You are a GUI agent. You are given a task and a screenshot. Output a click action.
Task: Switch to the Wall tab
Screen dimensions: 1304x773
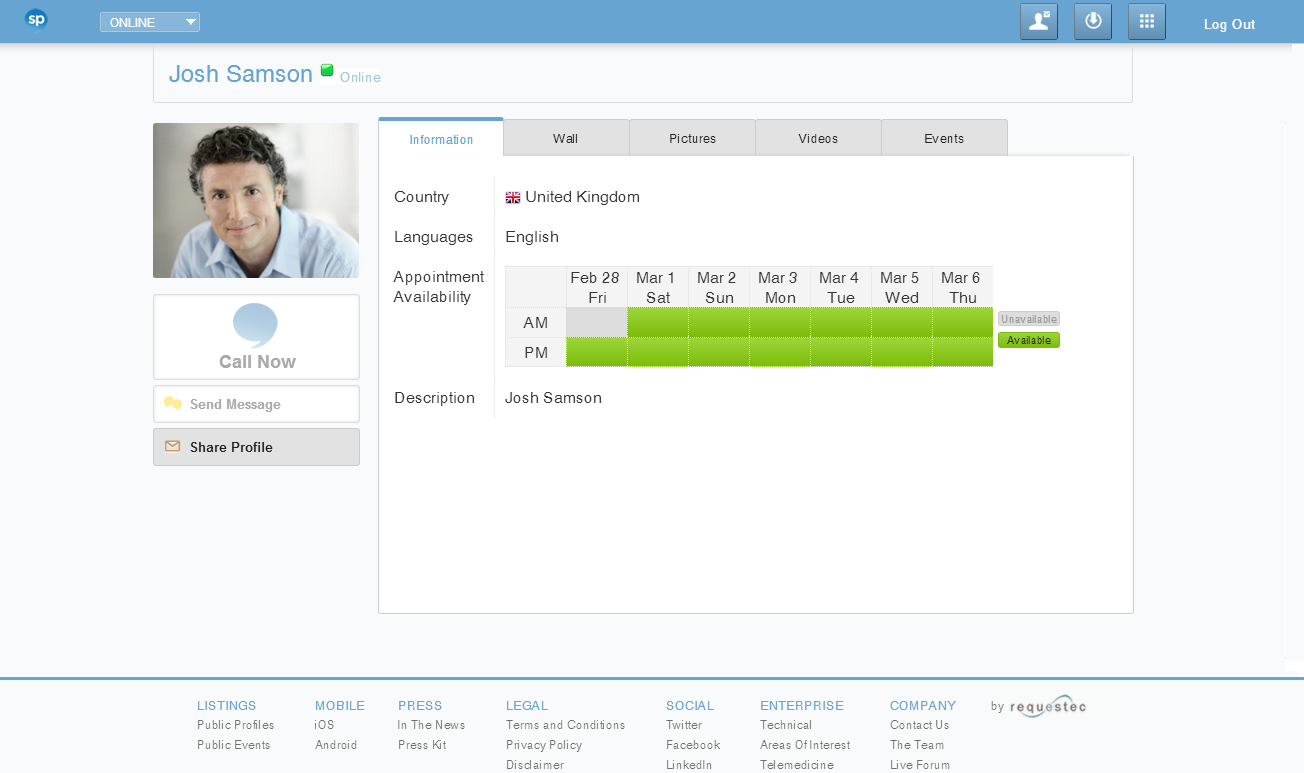(x=566, y=138)
